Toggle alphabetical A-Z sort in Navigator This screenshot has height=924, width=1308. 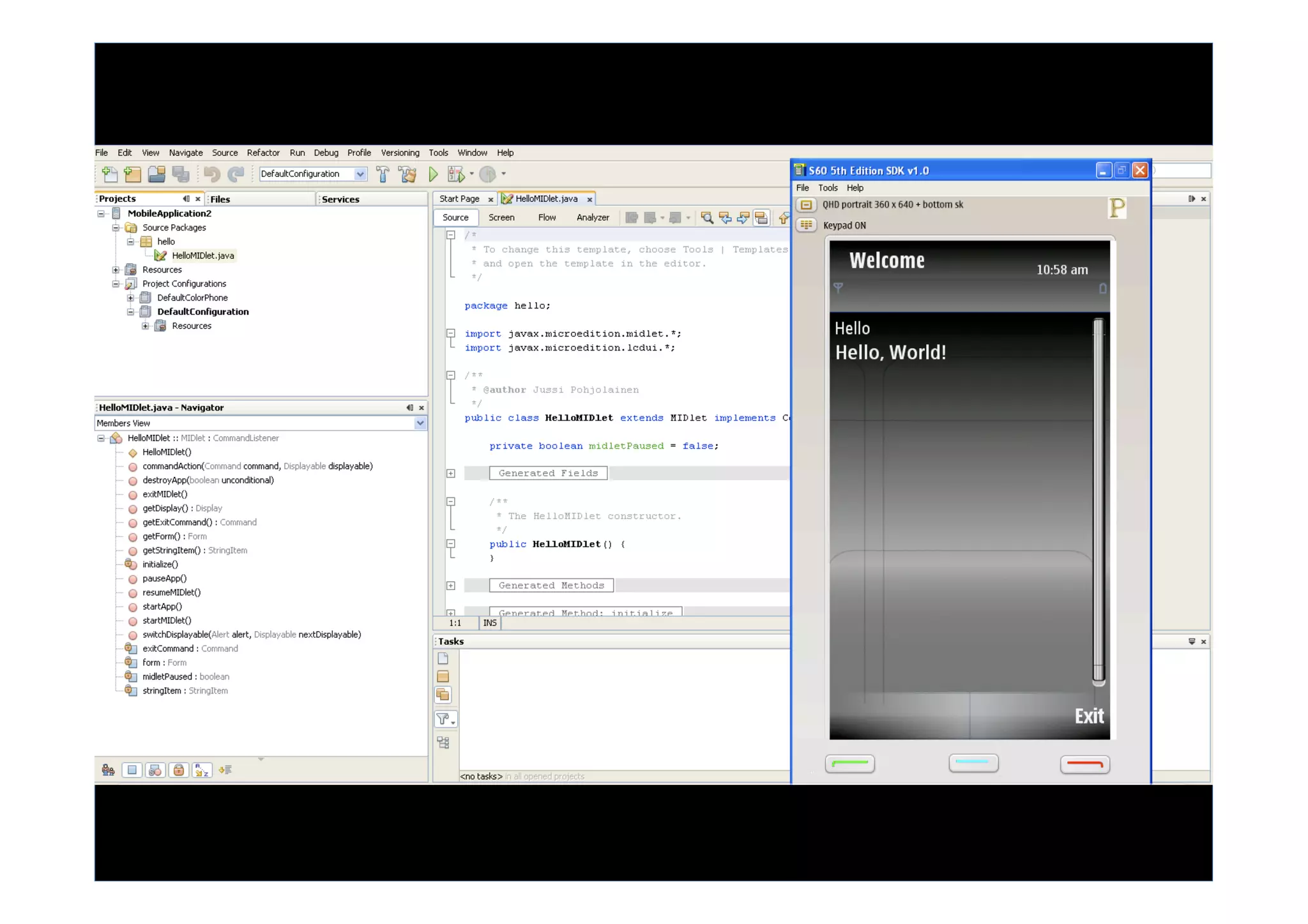(202, 770)
